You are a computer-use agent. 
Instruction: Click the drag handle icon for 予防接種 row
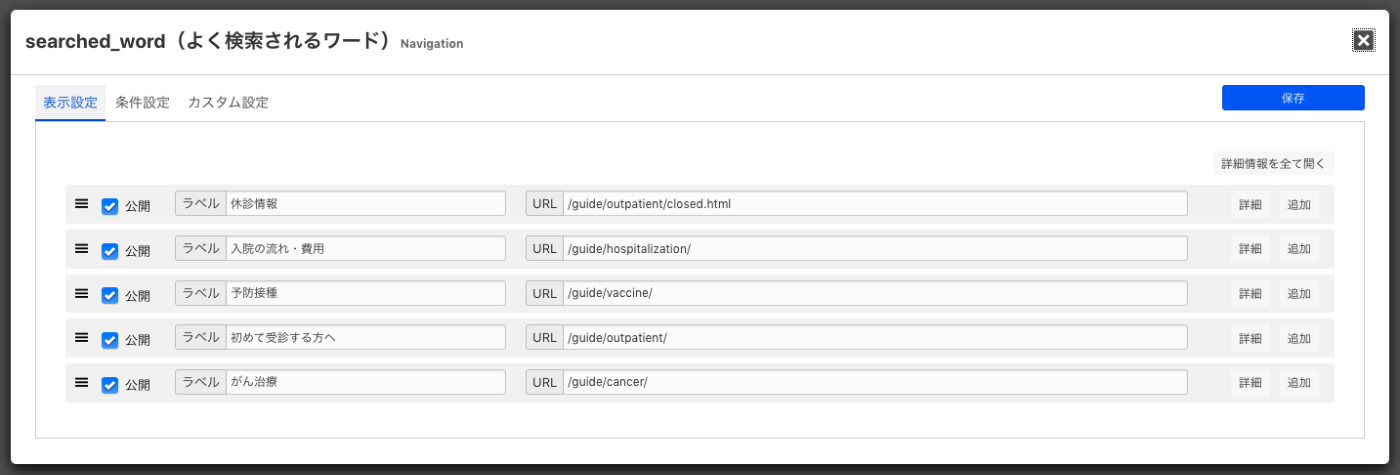point(82,293)
